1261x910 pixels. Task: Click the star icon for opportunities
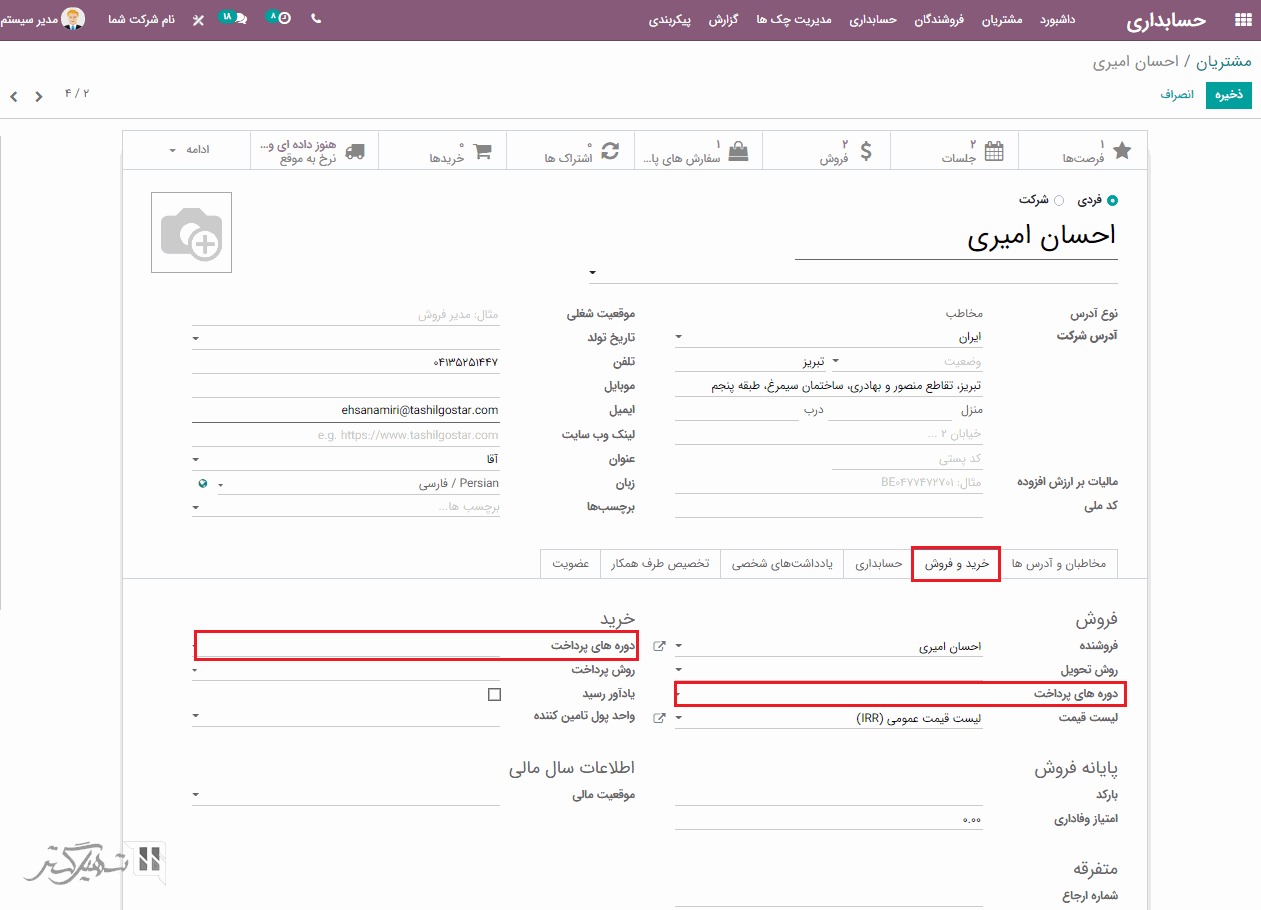pos(1122,151)
